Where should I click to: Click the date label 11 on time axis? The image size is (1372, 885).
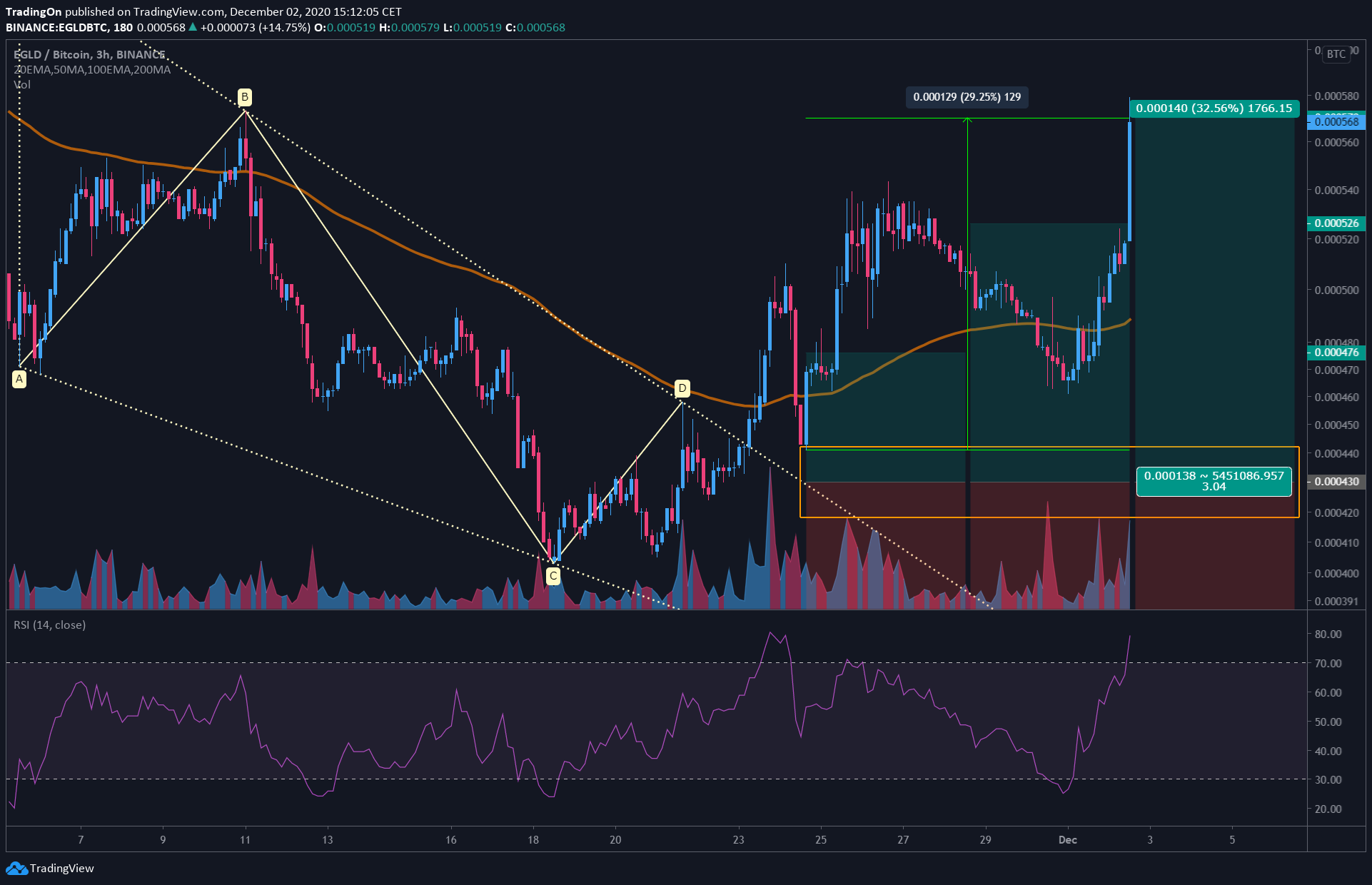245,840
